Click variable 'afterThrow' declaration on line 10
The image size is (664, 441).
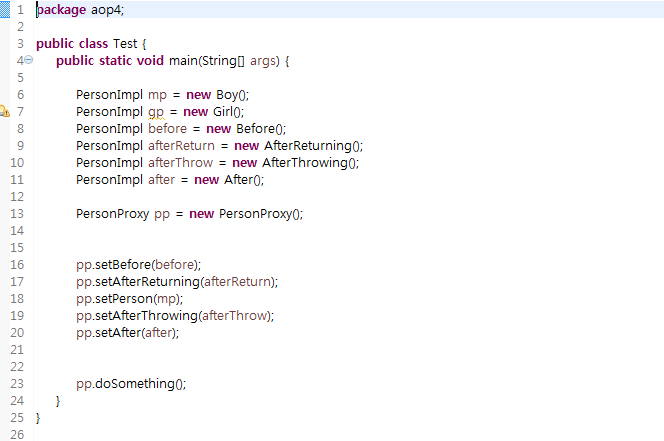180,163
